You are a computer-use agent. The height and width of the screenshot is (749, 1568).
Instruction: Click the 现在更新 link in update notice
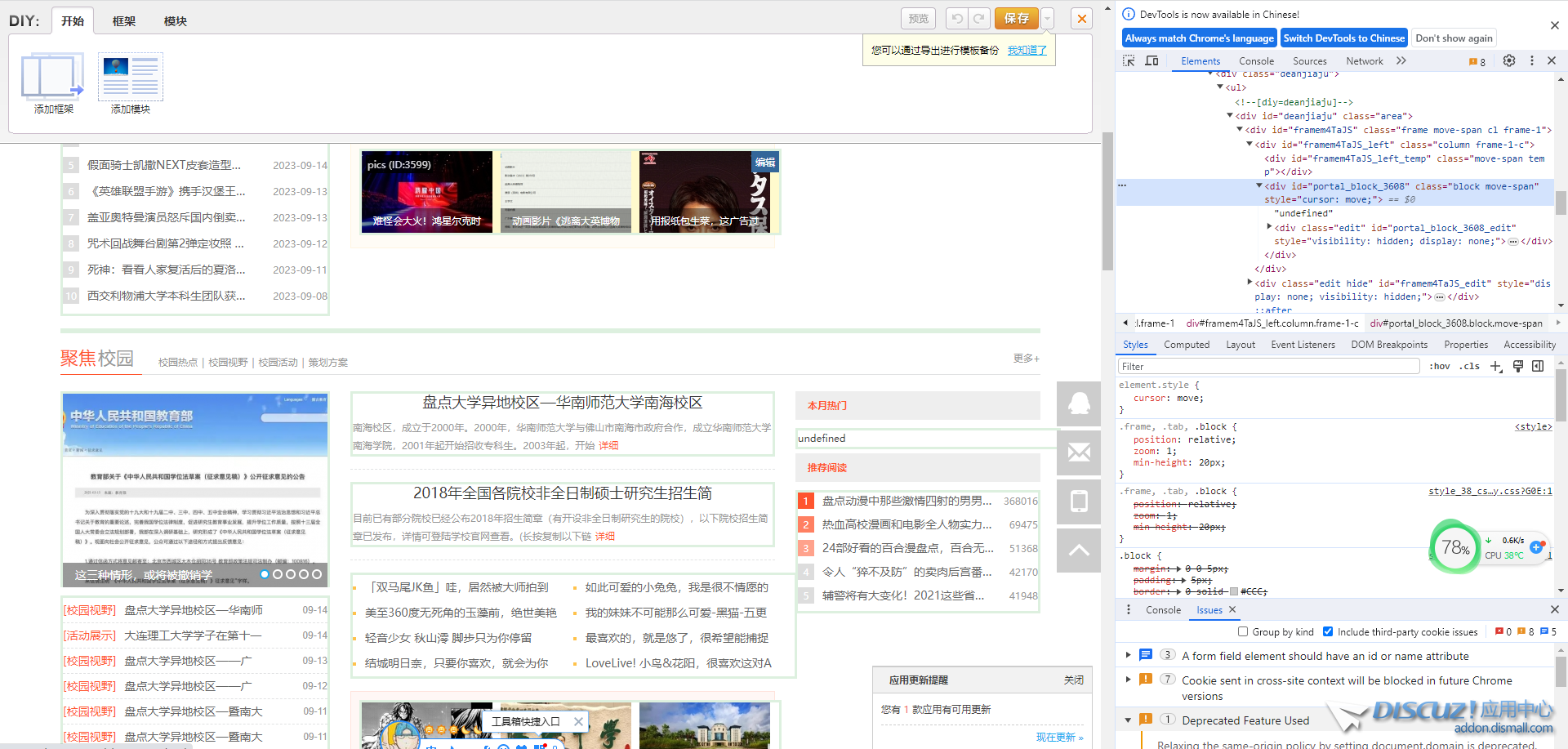click(x=1059, y=737)
